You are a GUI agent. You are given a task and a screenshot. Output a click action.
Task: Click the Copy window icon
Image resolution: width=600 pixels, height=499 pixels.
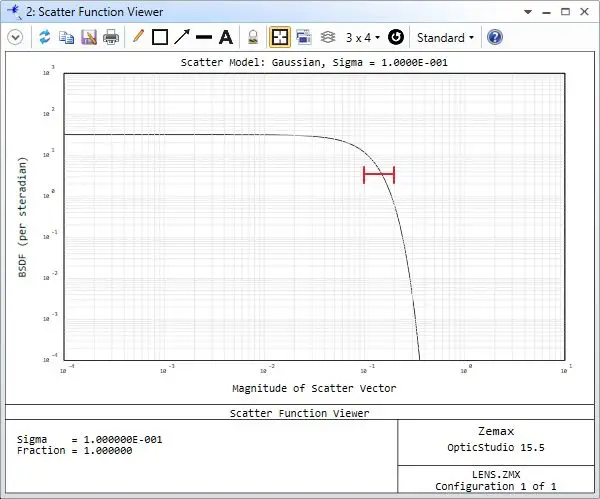(x=66, y=37)
